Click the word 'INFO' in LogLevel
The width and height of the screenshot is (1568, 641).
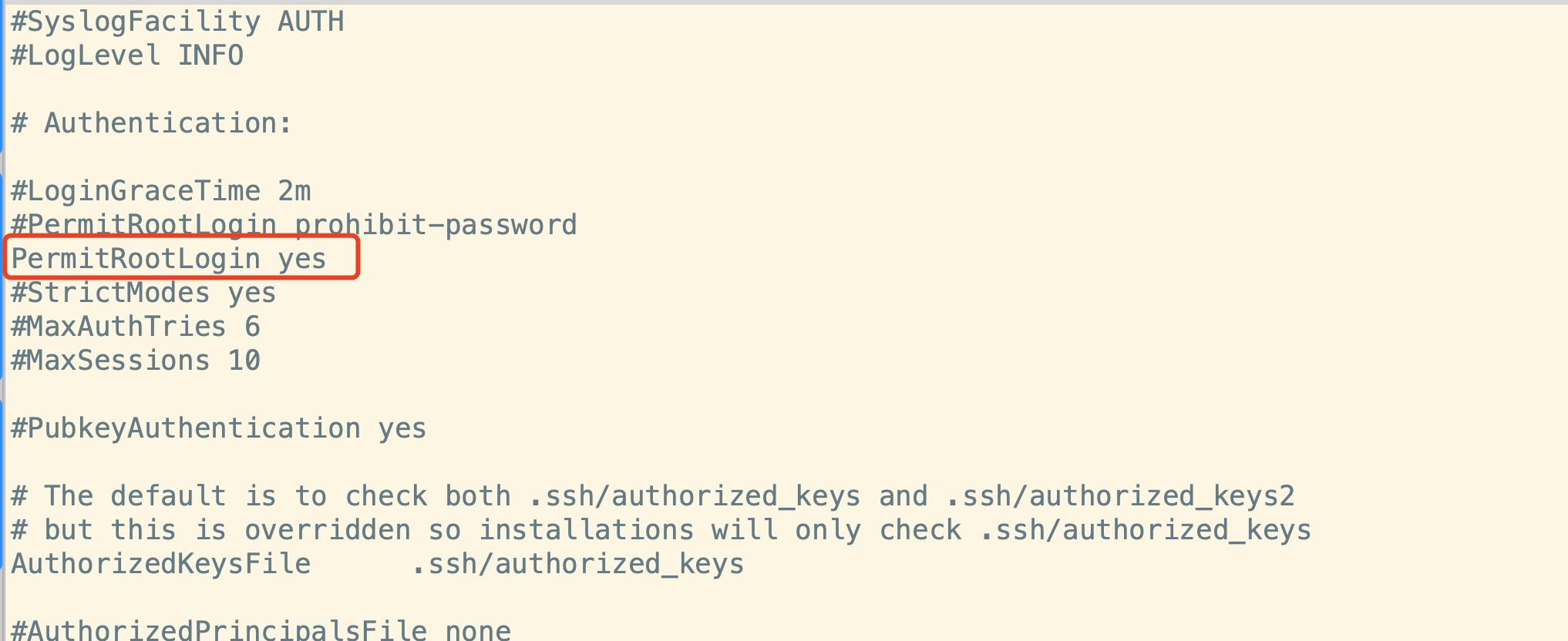point(210,55)
